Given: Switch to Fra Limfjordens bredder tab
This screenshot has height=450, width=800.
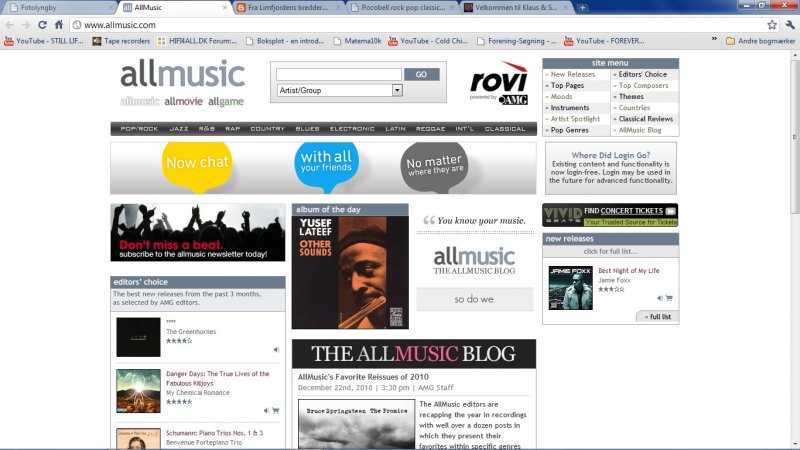Looking at the screenshot, I should [x=288, y=7].
